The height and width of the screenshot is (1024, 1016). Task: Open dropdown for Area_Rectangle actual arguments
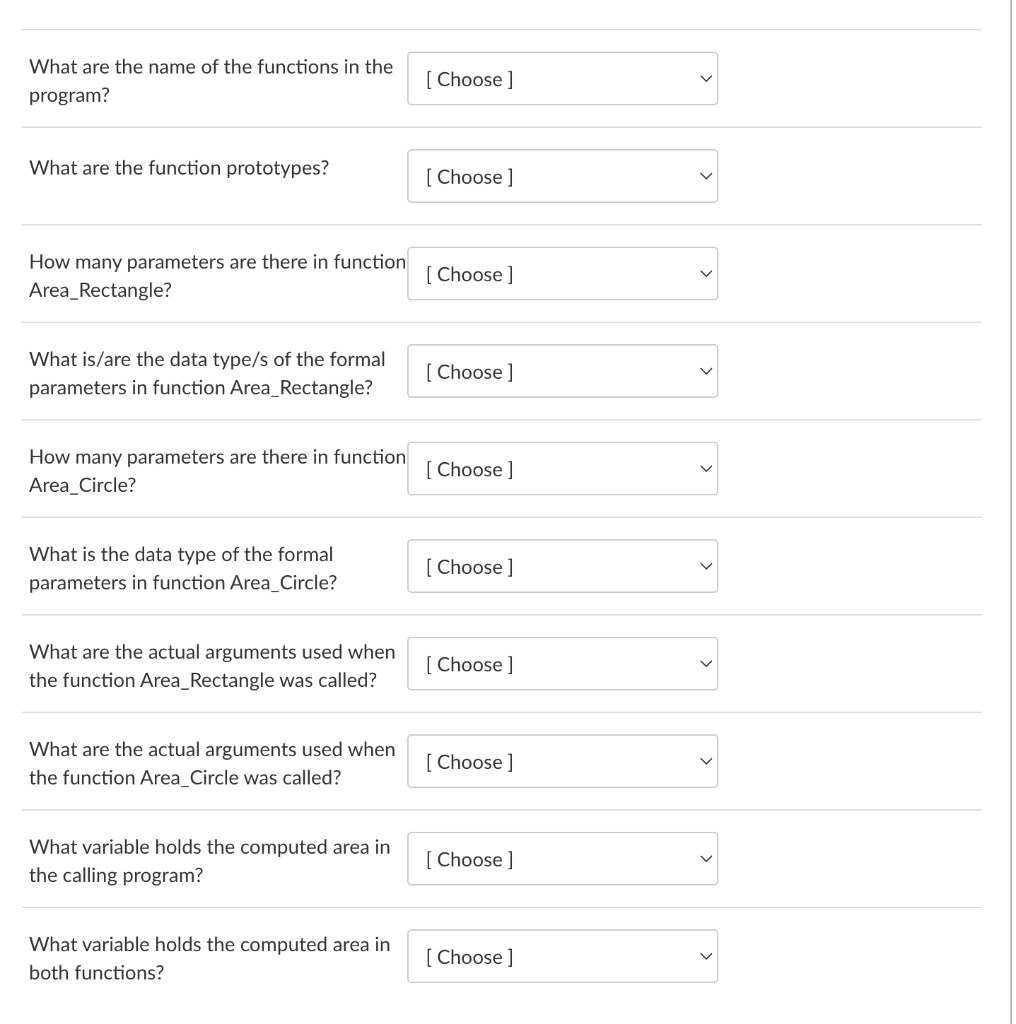pos(562,663)
